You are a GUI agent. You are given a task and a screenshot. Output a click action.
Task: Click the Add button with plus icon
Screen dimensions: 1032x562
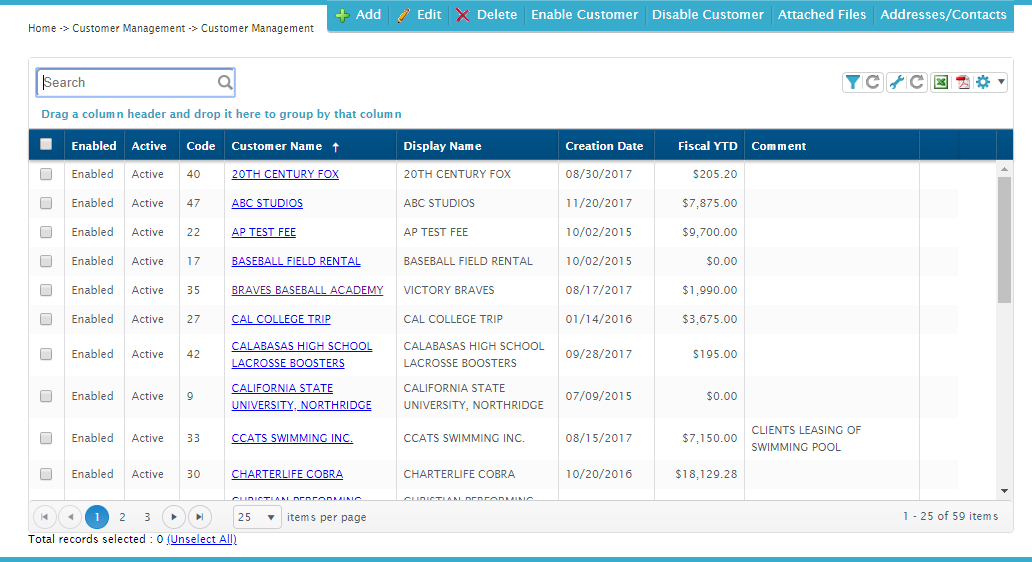point(359,14)
